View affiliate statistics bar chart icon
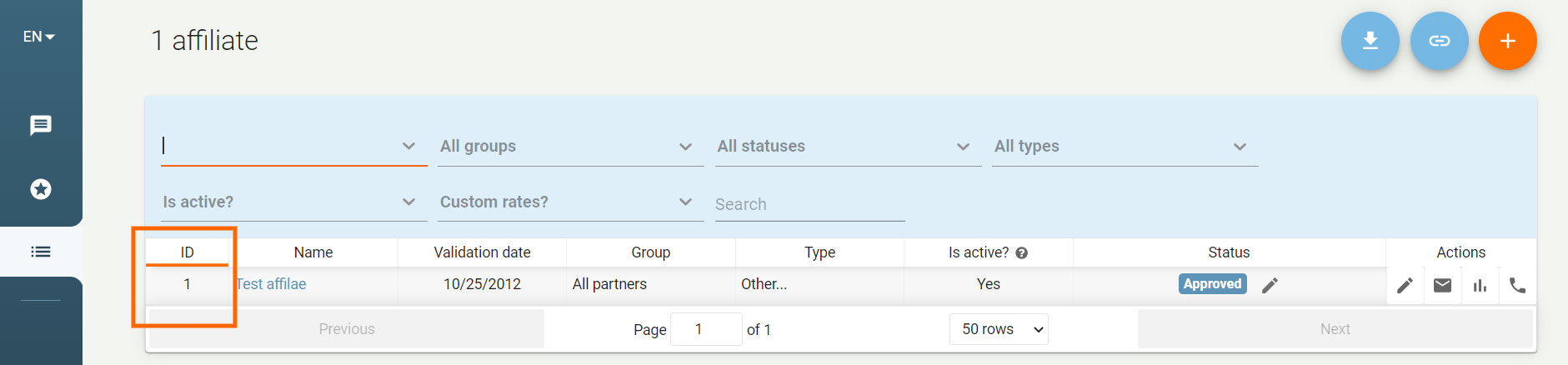1568x365 pixels. (x=1480, y=285)
